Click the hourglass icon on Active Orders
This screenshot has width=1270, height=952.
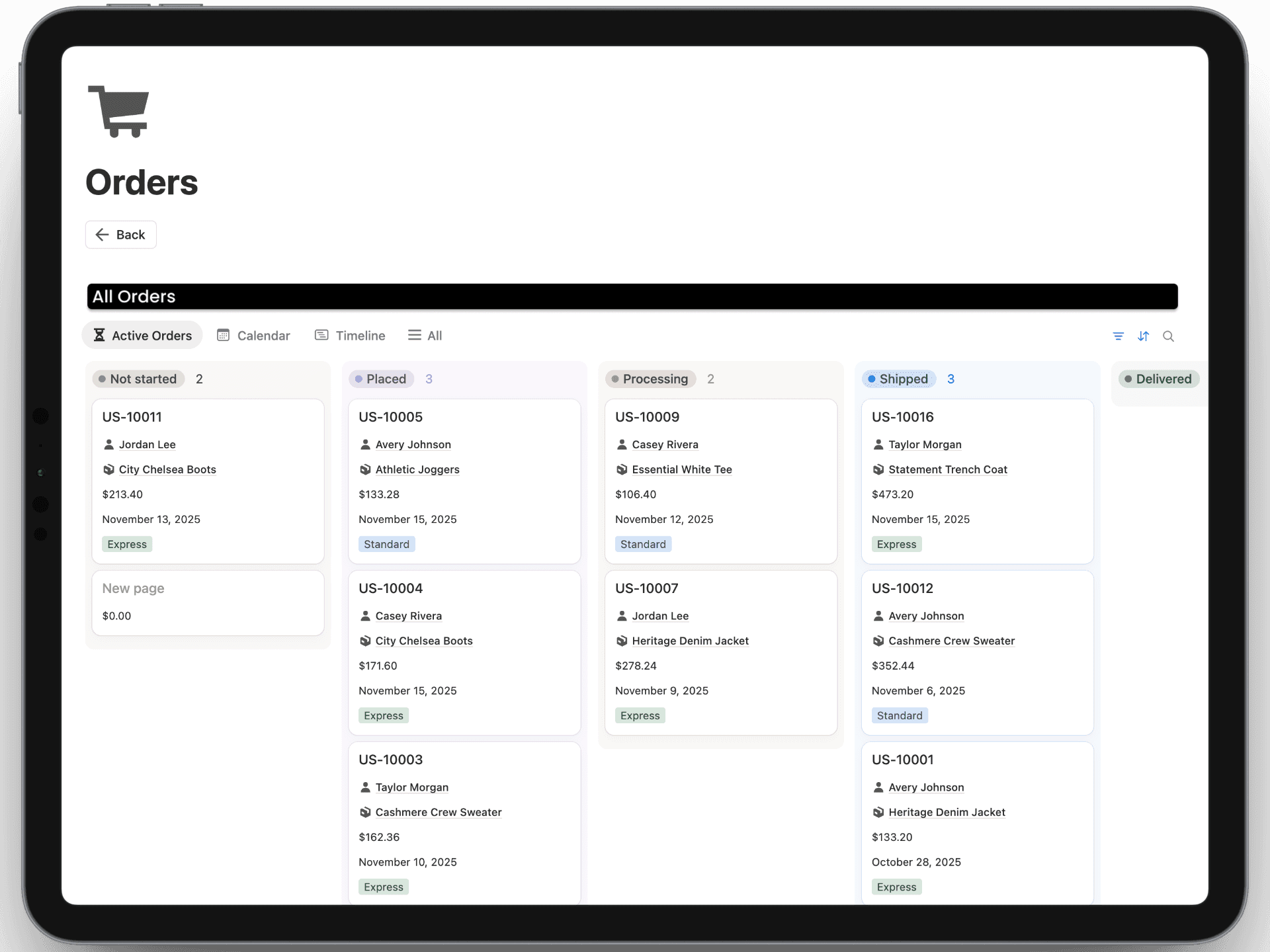(99, 335)
